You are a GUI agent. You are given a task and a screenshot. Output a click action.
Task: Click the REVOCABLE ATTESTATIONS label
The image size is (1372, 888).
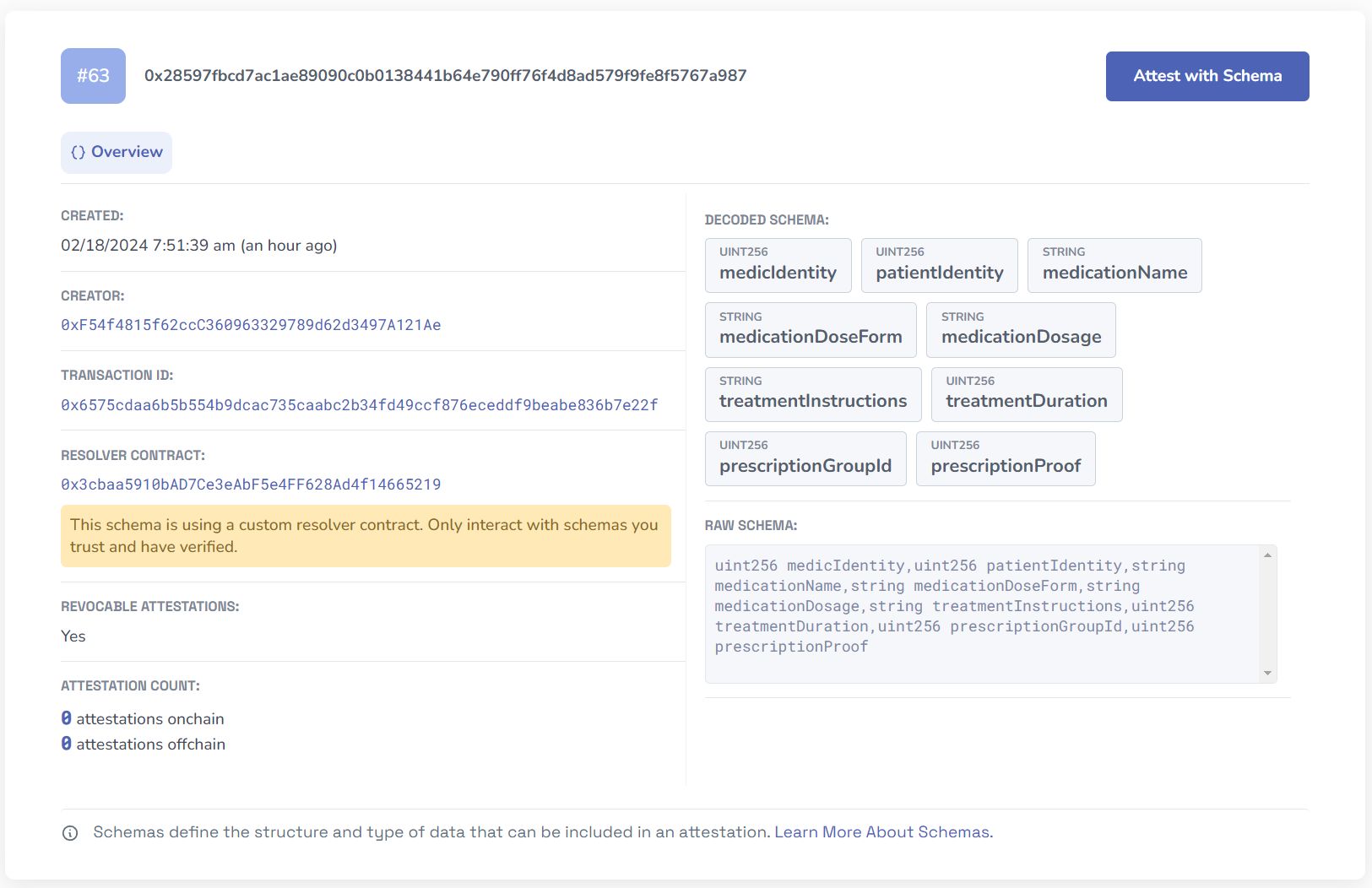[x=149, y=607]
